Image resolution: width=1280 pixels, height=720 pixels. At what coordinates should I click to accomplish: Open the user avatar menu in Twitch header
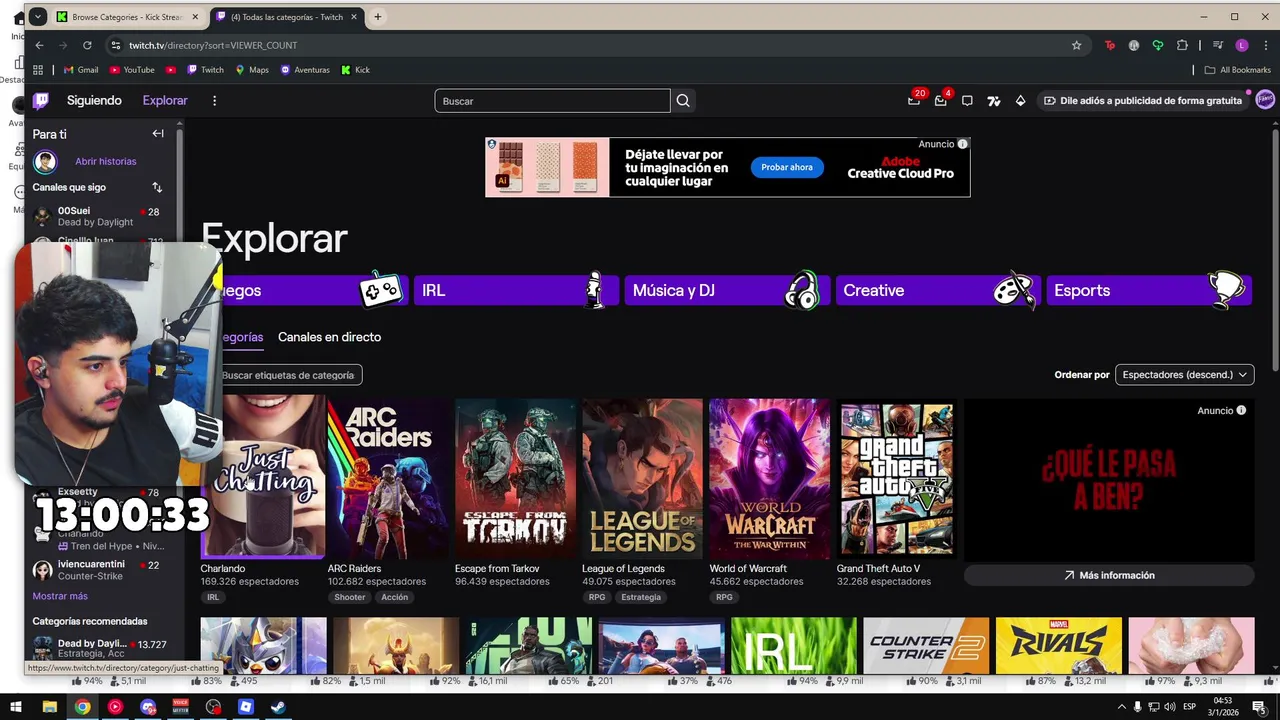click(x=1265, y=100)
